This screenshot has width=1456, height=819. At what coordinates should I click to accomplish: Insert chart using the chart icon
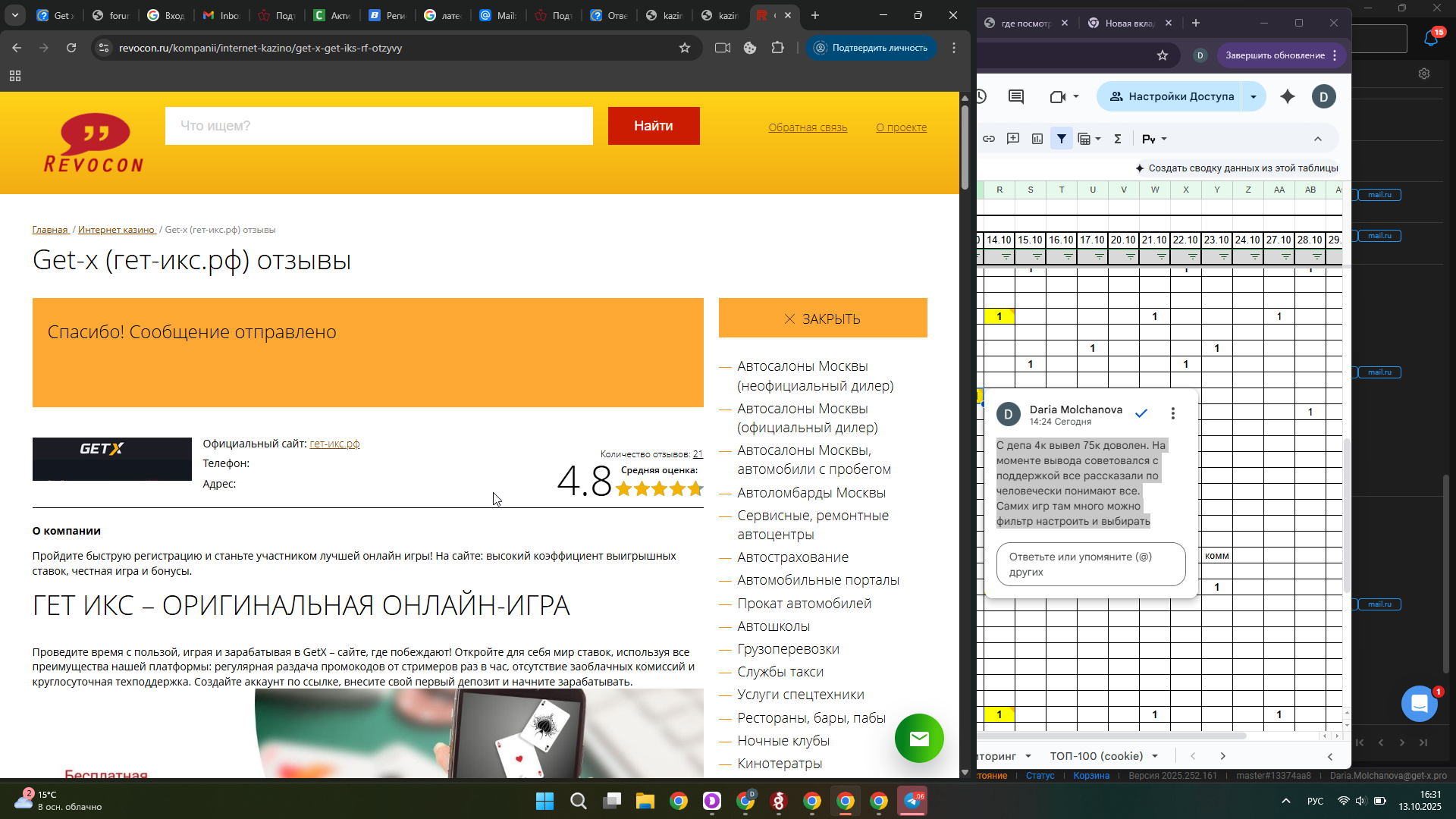point(1037,139)
